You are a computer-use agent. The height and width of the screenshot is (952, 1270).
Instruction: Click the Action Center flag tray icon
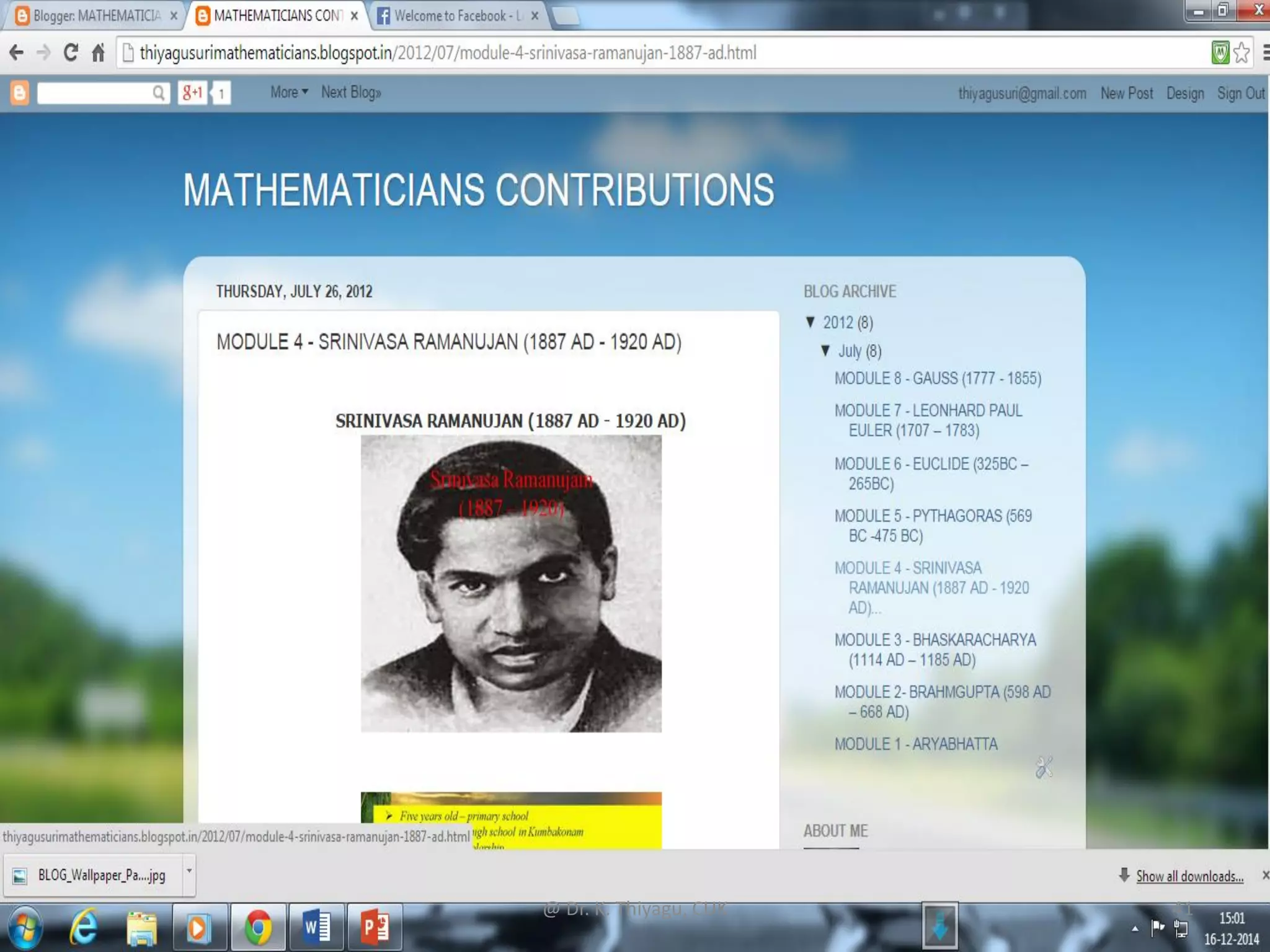click(1157, 928)
